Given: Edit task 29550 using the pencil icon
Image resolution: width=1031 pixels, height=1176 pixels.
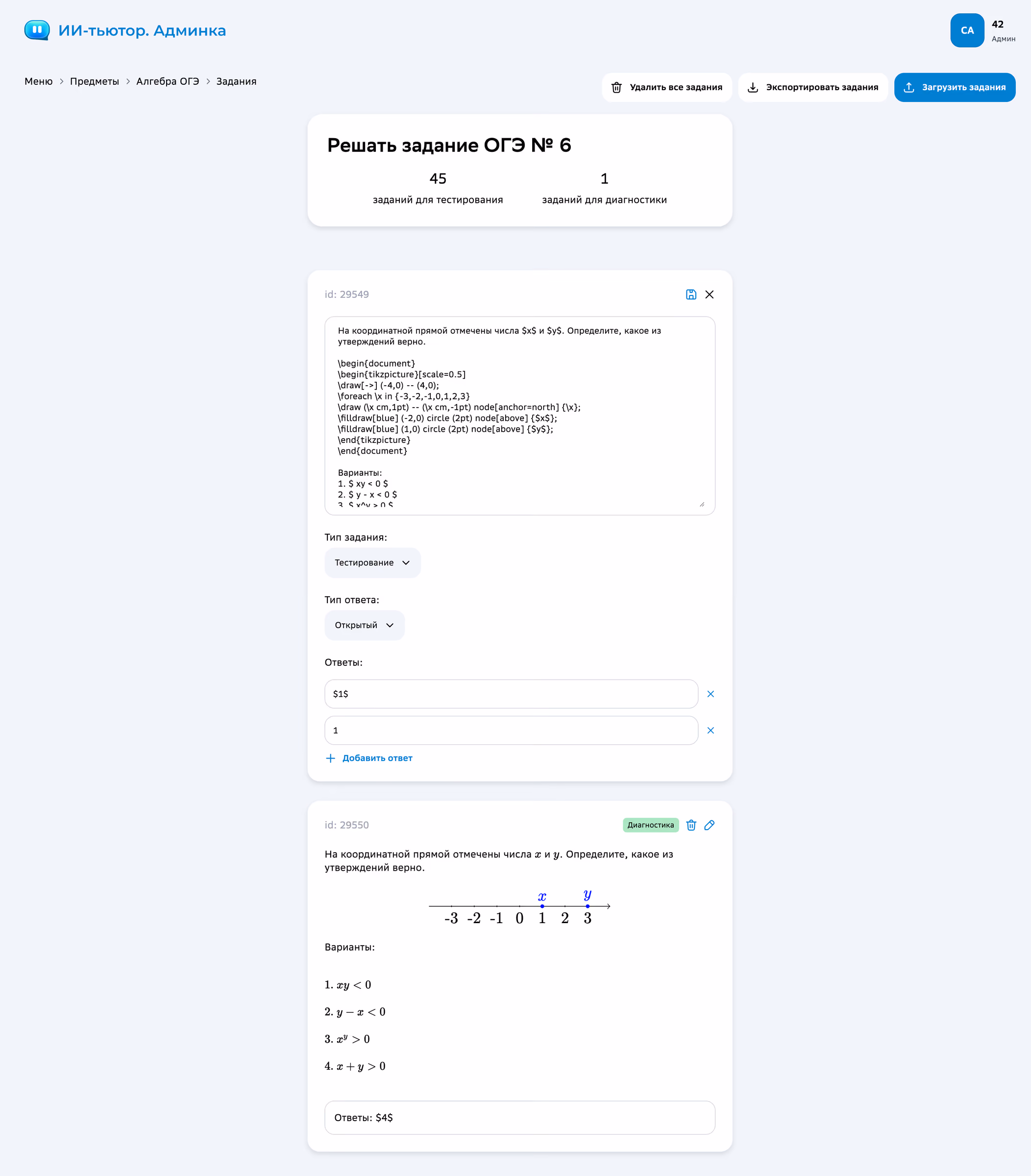Looking at the screenshot, I should point(710,825).
